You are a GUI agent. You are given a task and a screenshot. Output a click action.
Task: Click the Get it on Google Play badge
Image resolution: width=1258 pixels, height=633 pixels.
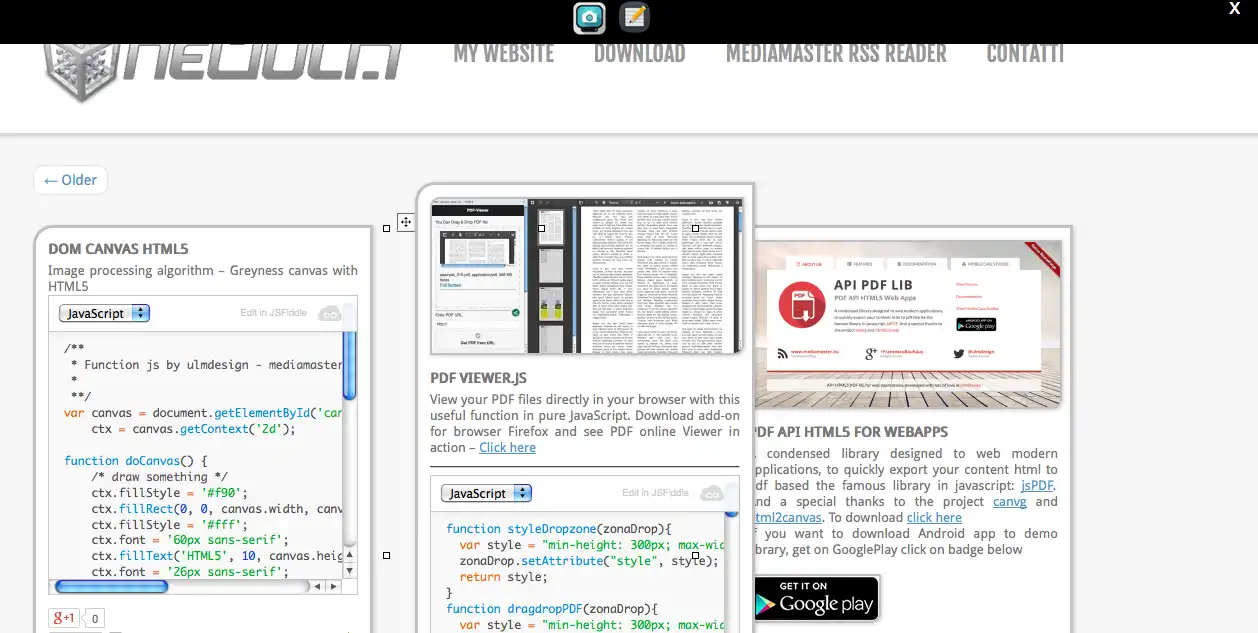pos(816,598)
